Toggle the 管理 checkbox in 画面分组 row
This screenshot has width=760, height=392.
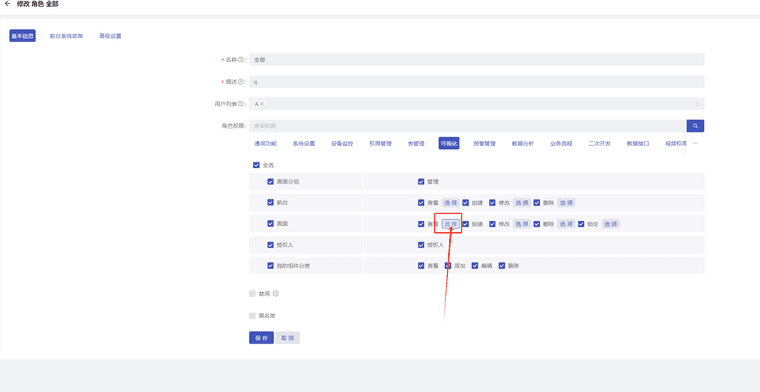click(x=421, y=182)
